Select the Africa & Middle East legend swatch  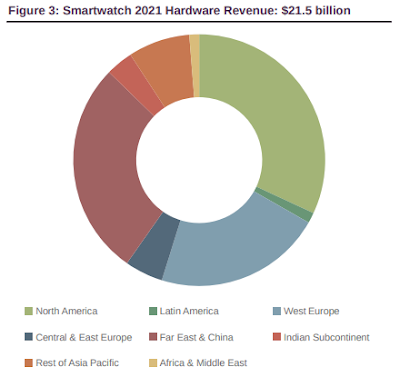pyautogui.click(x=153, y=363)
